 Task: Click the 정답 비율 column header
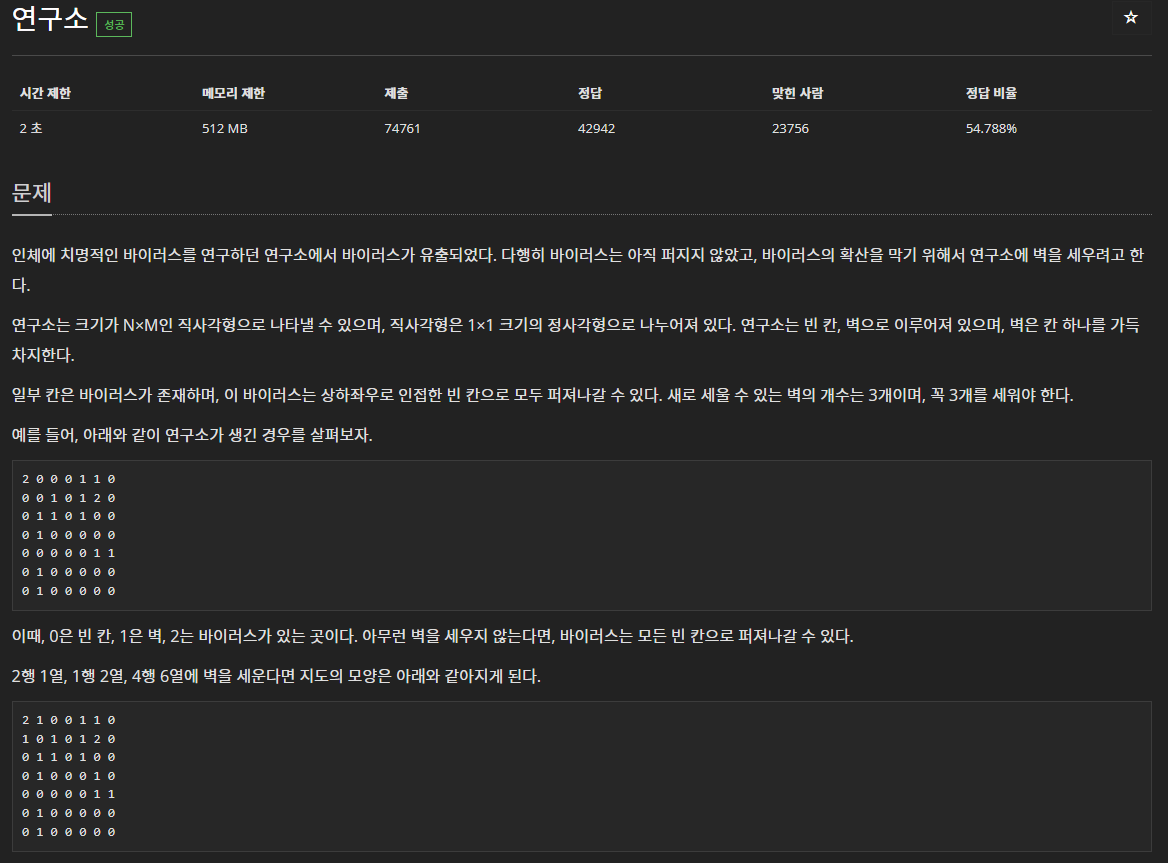click(991, 93)
